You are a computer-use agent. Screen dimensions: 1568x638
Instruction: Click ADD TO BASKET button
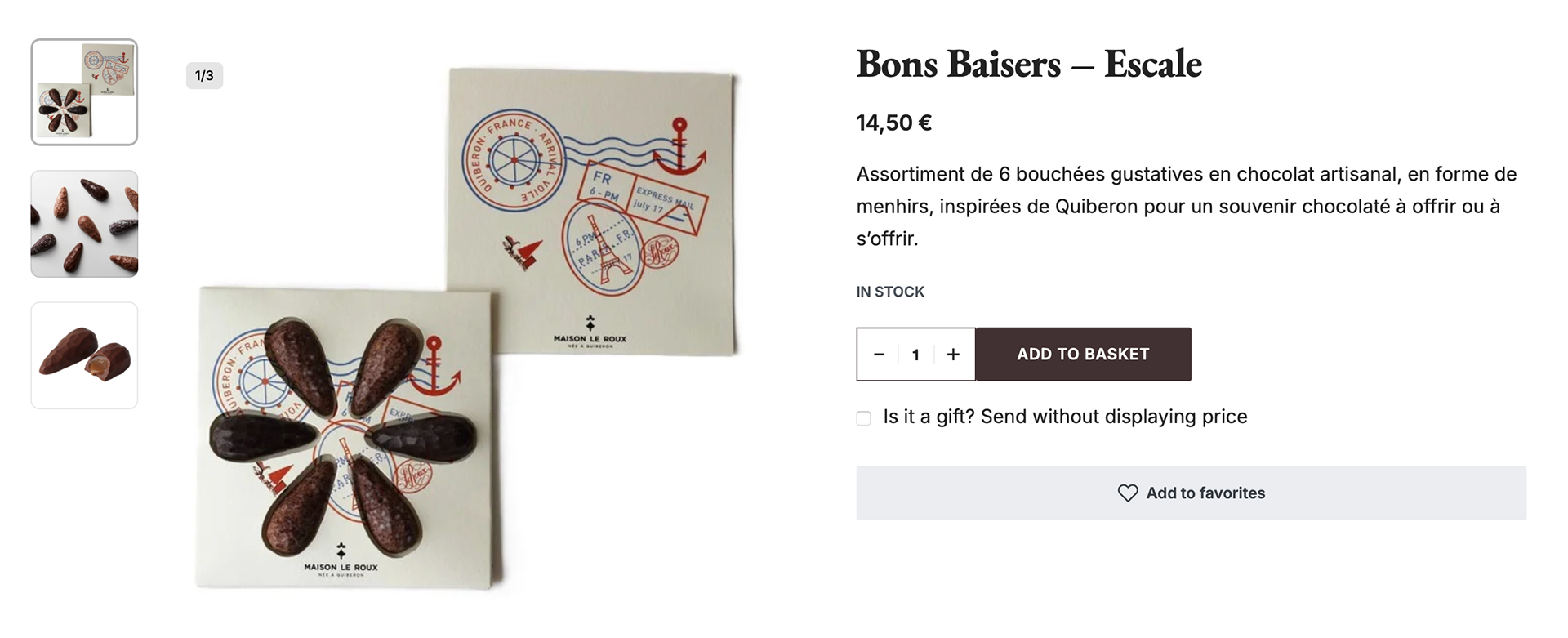1083,355
